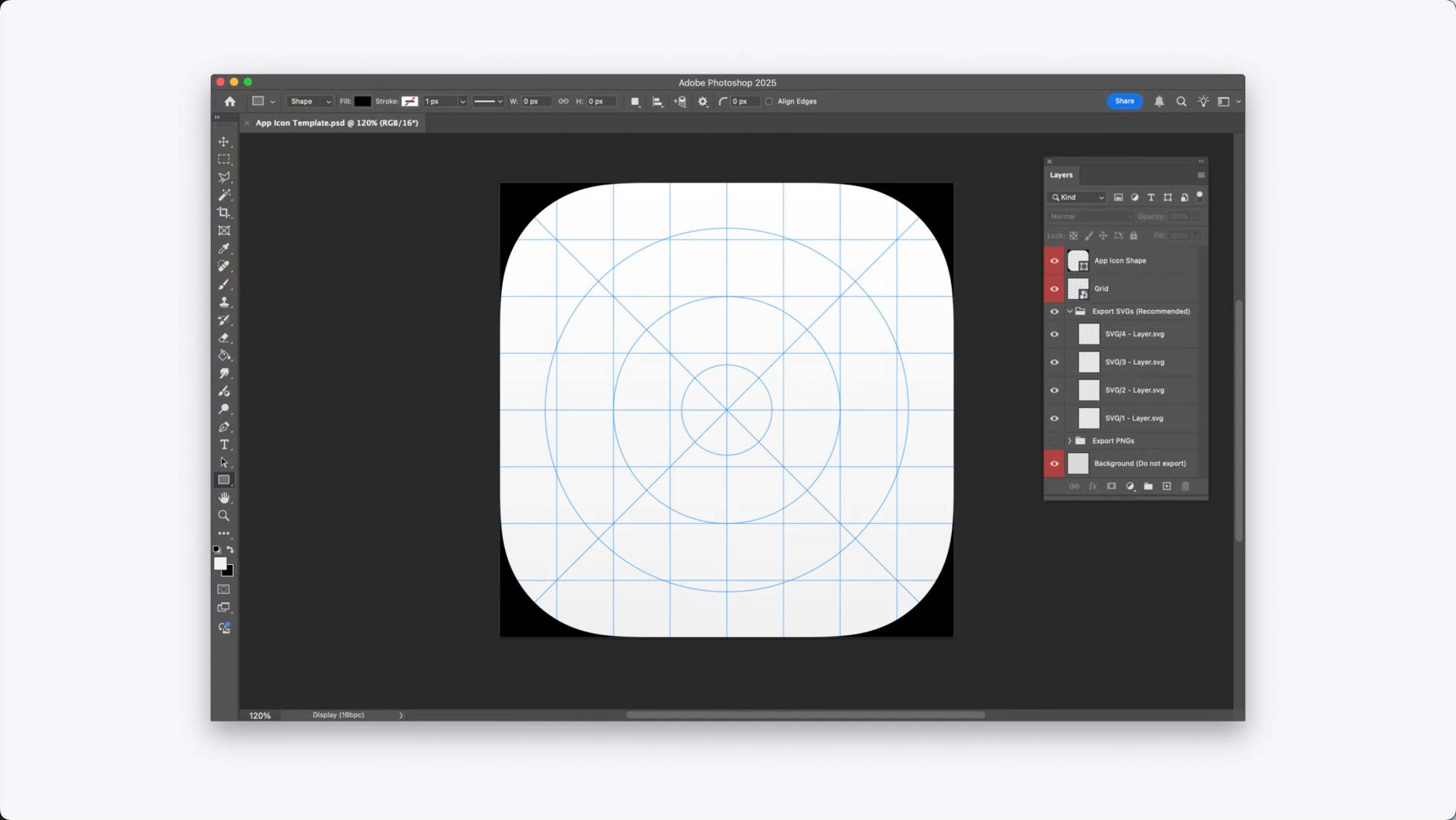Click the create new group folder icon
Image resolution: width=1456 pixels, height=820 pixels.
1148,486
